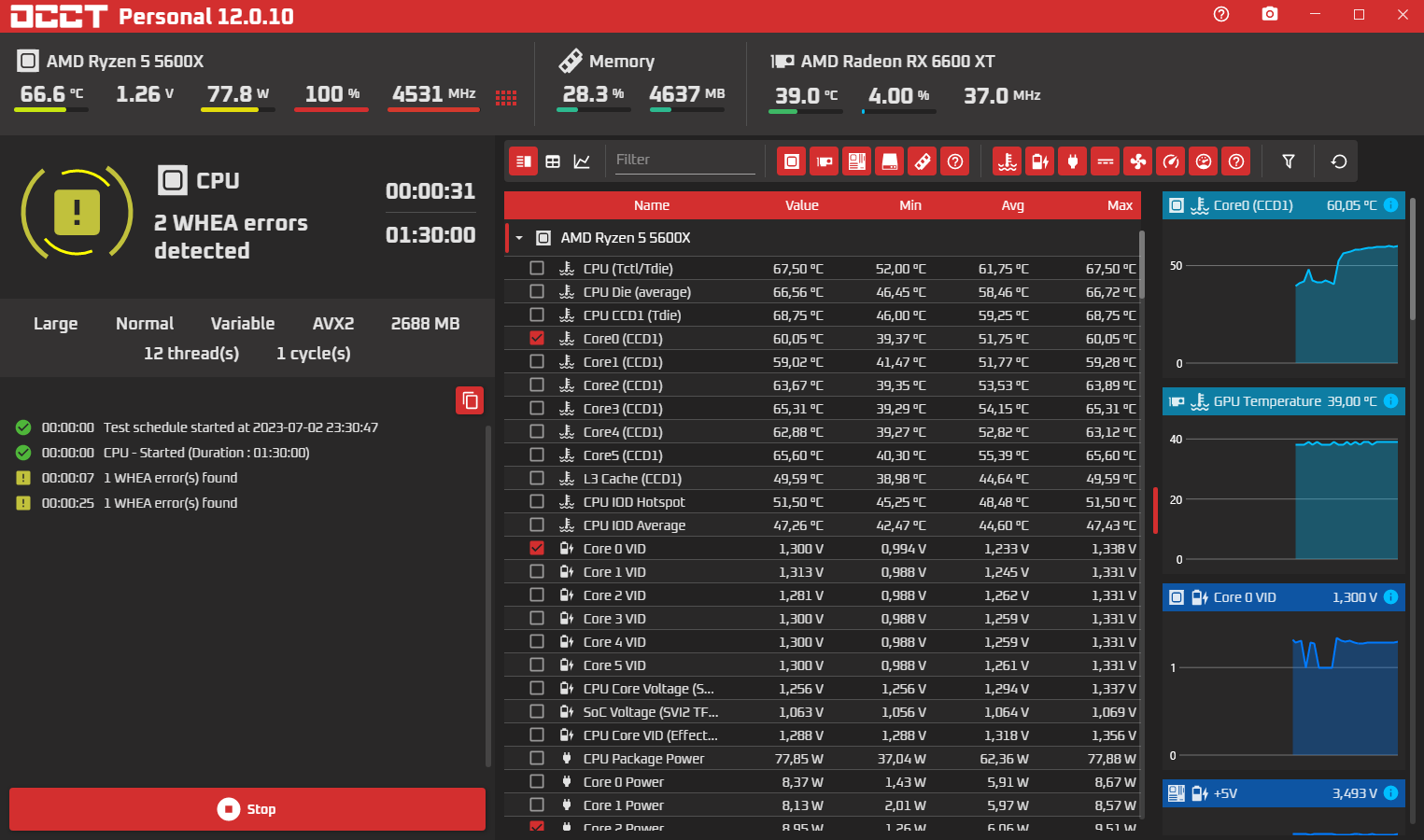Toggle the fan sensor filter

[1138, 161]
